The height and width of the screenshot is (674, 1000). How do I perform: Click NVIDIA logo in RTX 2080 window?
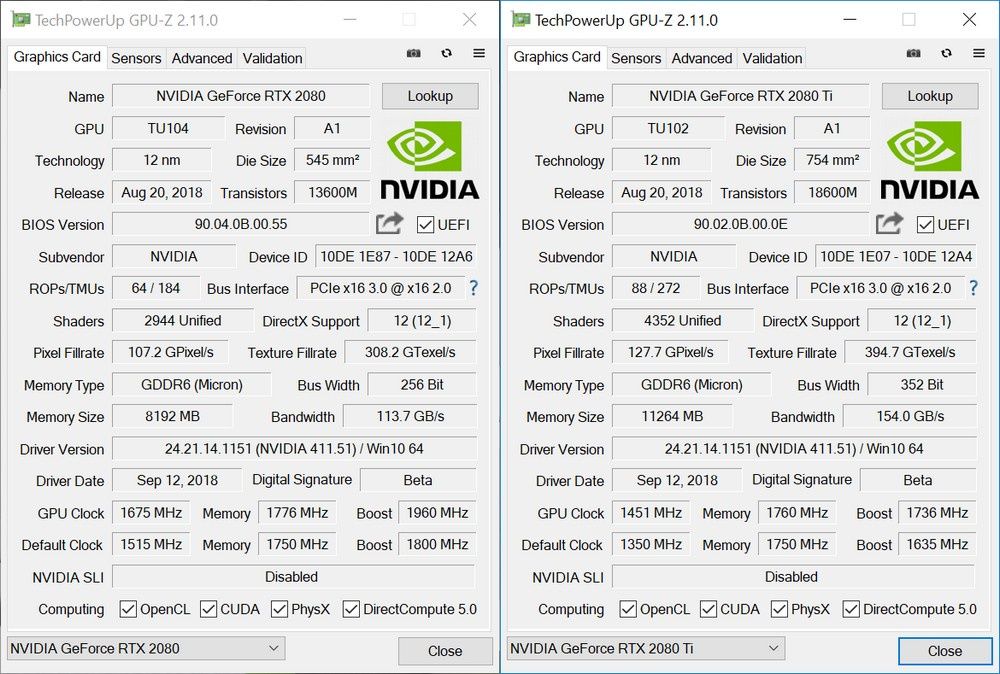point(429,160)
